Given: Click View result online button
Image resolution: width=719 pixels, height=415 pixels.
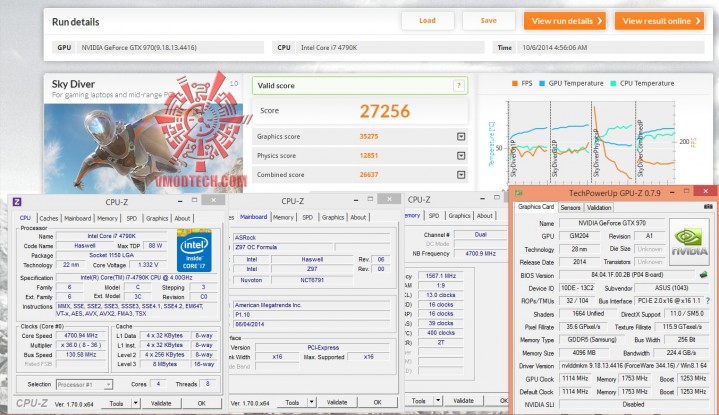Looking at the screenshot, I should tap(659, 21).
